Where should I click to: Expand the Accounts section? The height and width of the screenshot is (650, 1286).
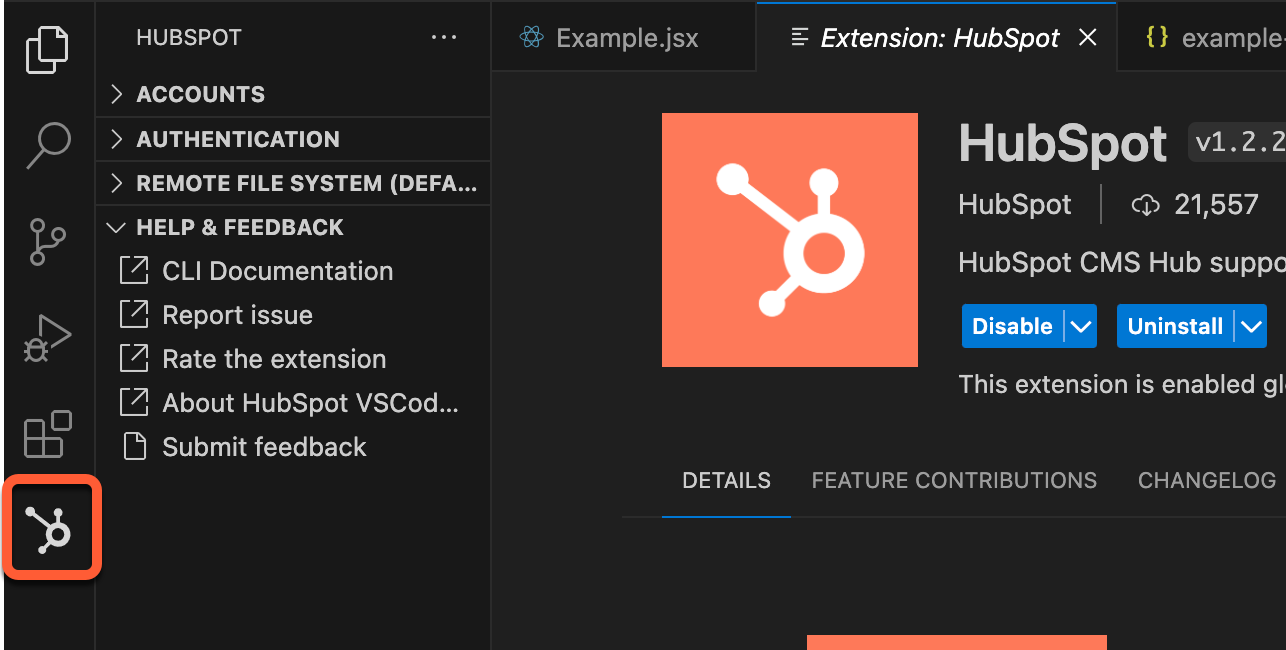pyautogui.click(x=293, y=94)
